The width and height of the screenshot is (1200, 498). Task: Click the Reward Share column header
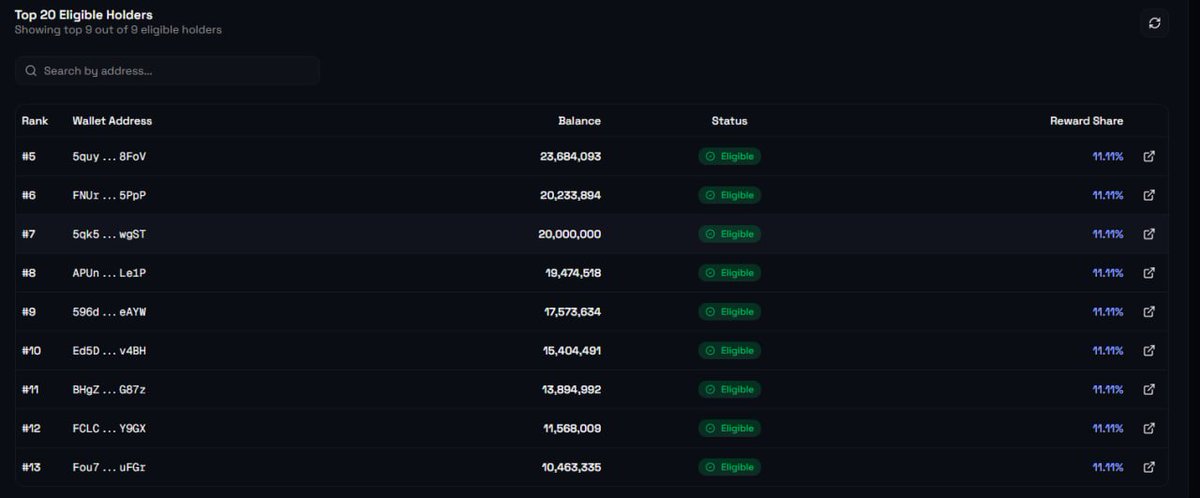click(1086, 121)
